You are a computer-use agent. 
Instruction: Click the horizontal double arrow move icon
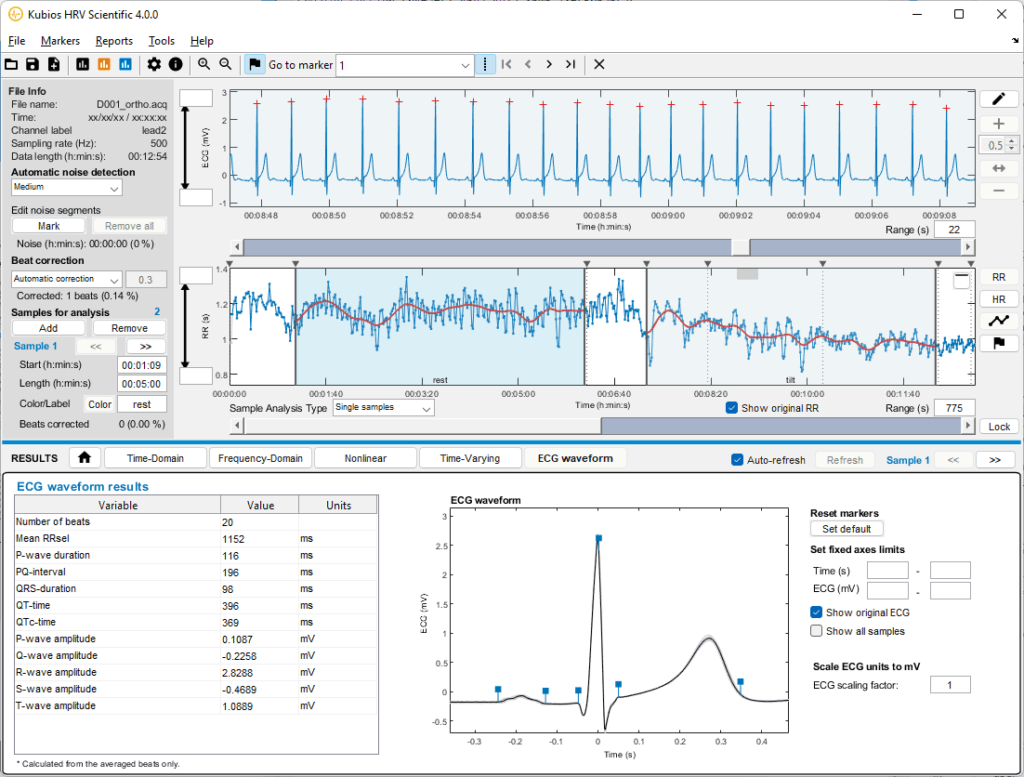click(x=999, y=168)
